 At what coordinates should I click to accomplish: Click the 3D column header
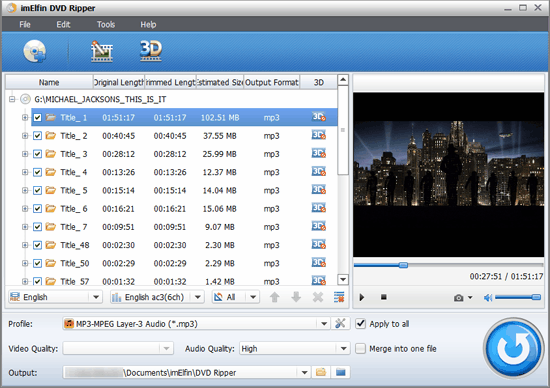(x=318, y=82)
